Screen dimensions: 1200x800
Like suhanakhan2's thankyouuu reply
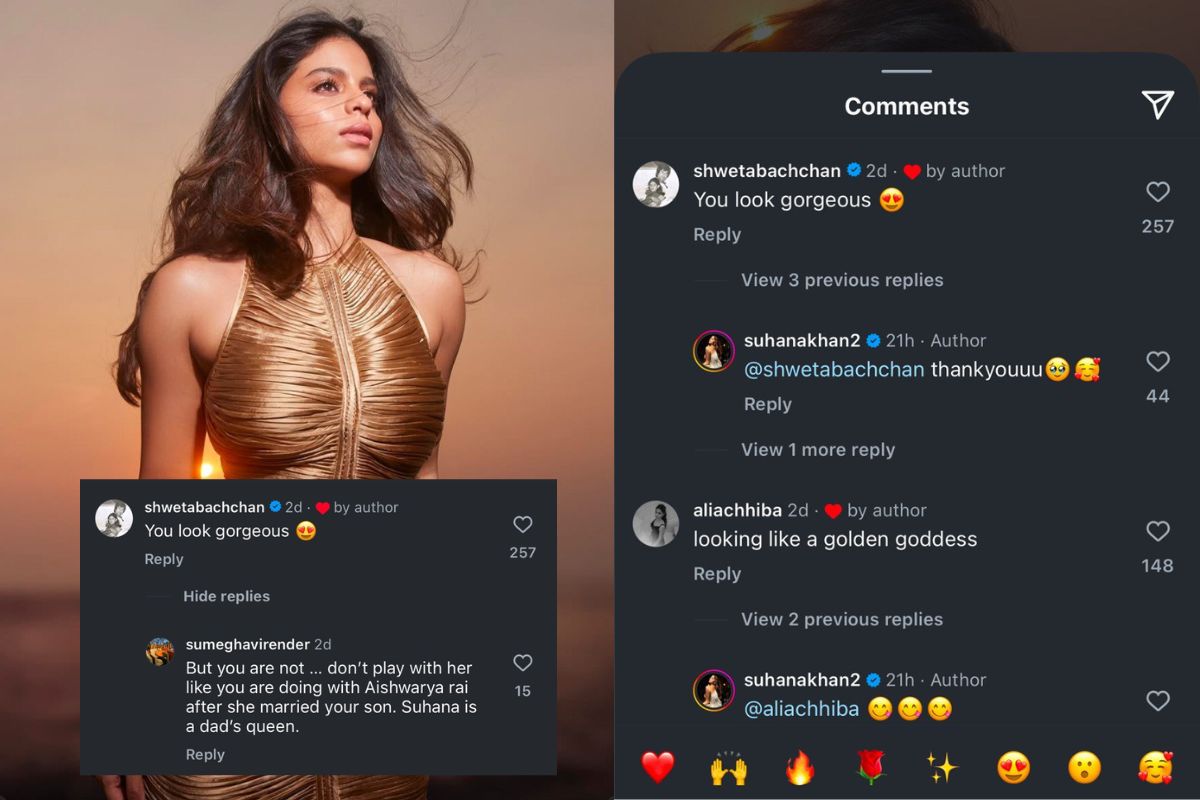click(x=1157, y=362)
